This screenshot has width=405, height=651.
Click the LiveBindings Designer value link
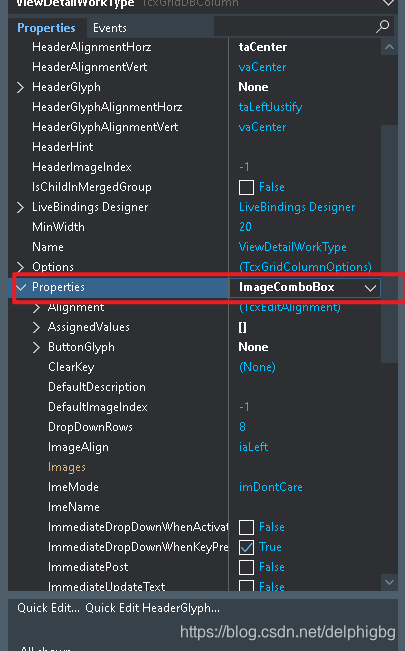pos(297,207)
